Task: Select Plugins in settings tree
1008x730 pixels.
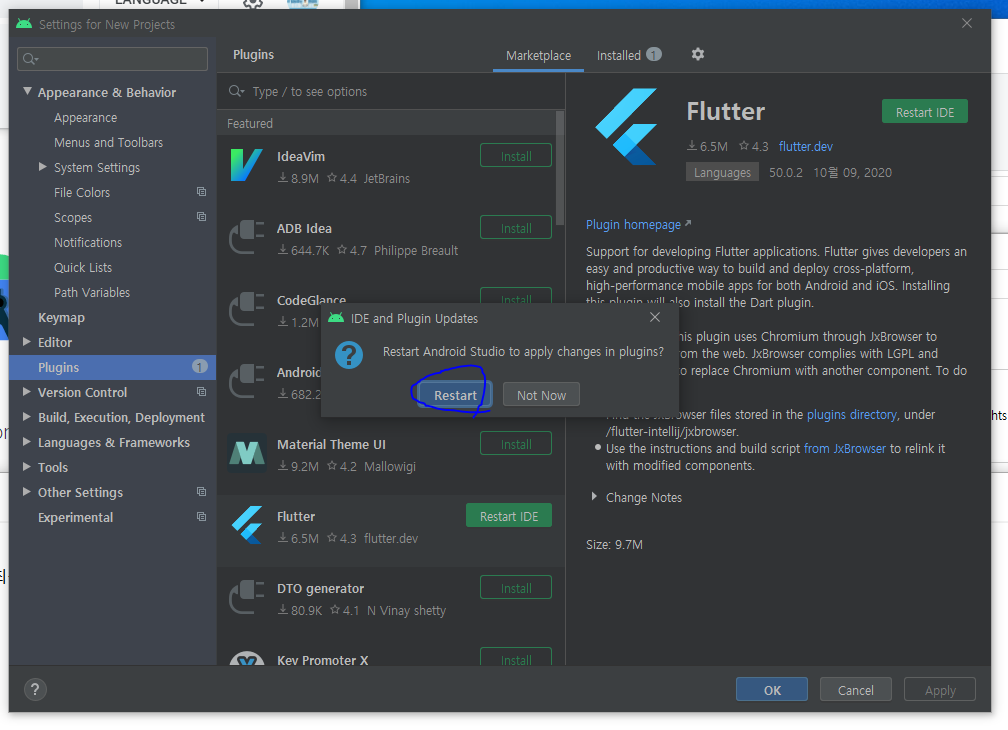Action: tap(113, 367)
